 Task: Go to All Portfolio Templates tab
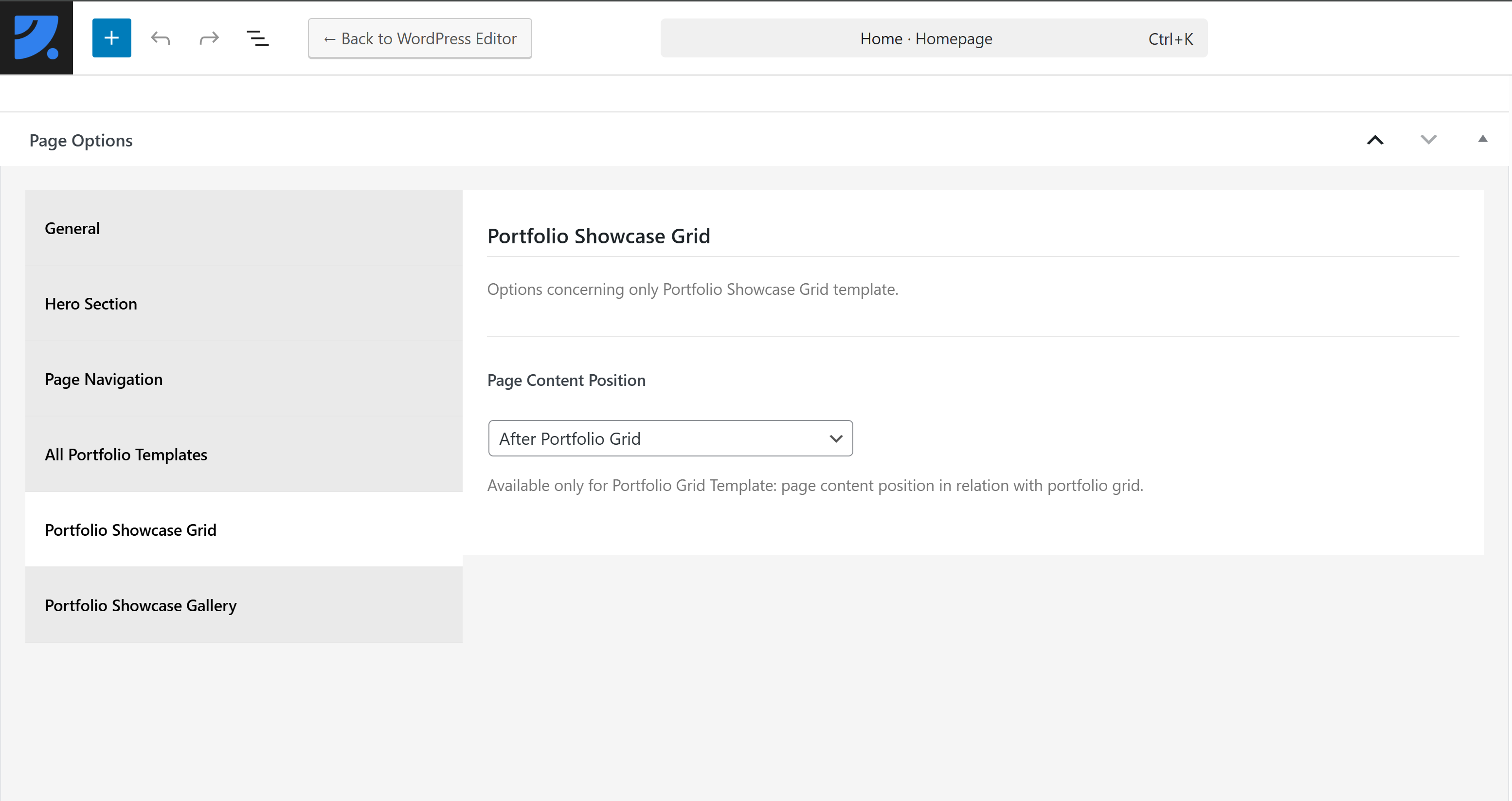[244, 455]
